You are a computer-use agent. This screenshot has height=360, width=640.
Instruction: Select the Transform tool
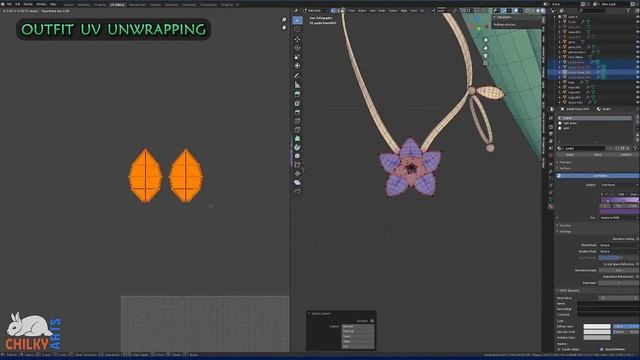[298, 66]
